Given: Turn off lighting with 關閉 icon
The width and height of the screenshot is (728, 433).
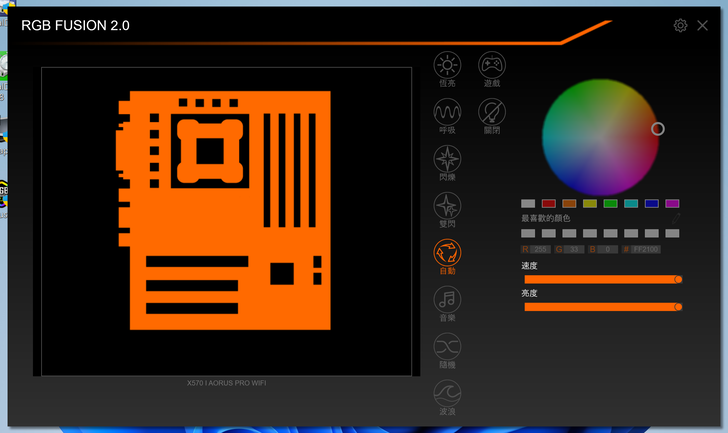Looking at the screenshot, I should pyautogui.click(x=491, y=112).
